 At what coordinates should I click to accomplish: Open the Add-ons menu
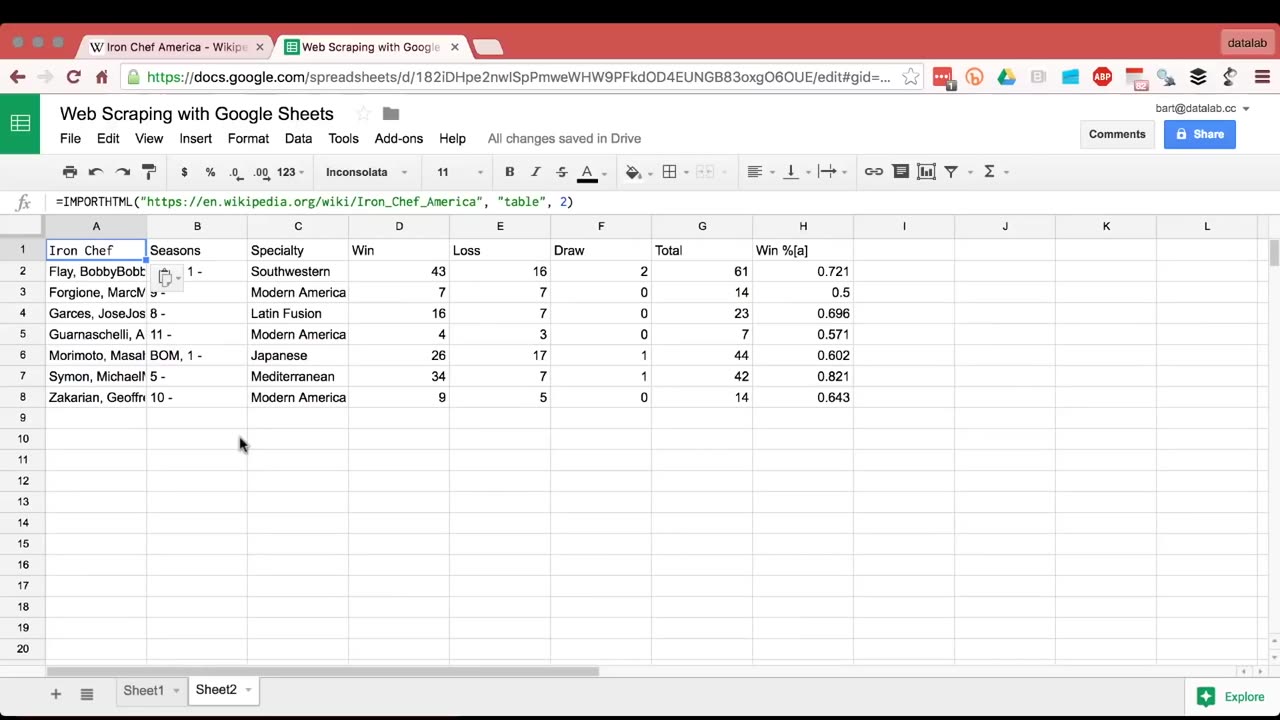click(399, 138)
